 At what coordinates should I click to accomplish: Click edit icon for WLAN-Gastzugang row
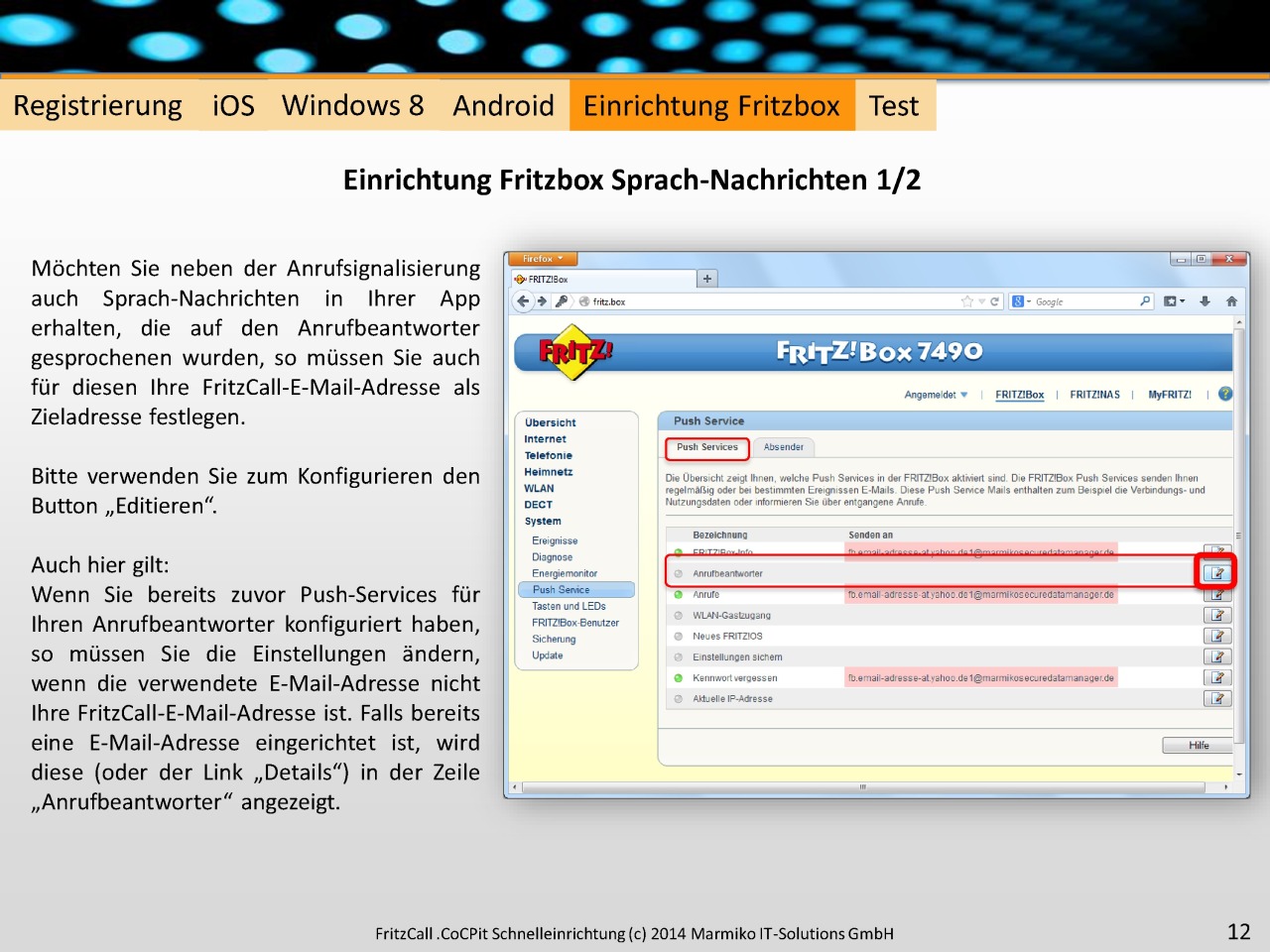(x=1216, y=616)
